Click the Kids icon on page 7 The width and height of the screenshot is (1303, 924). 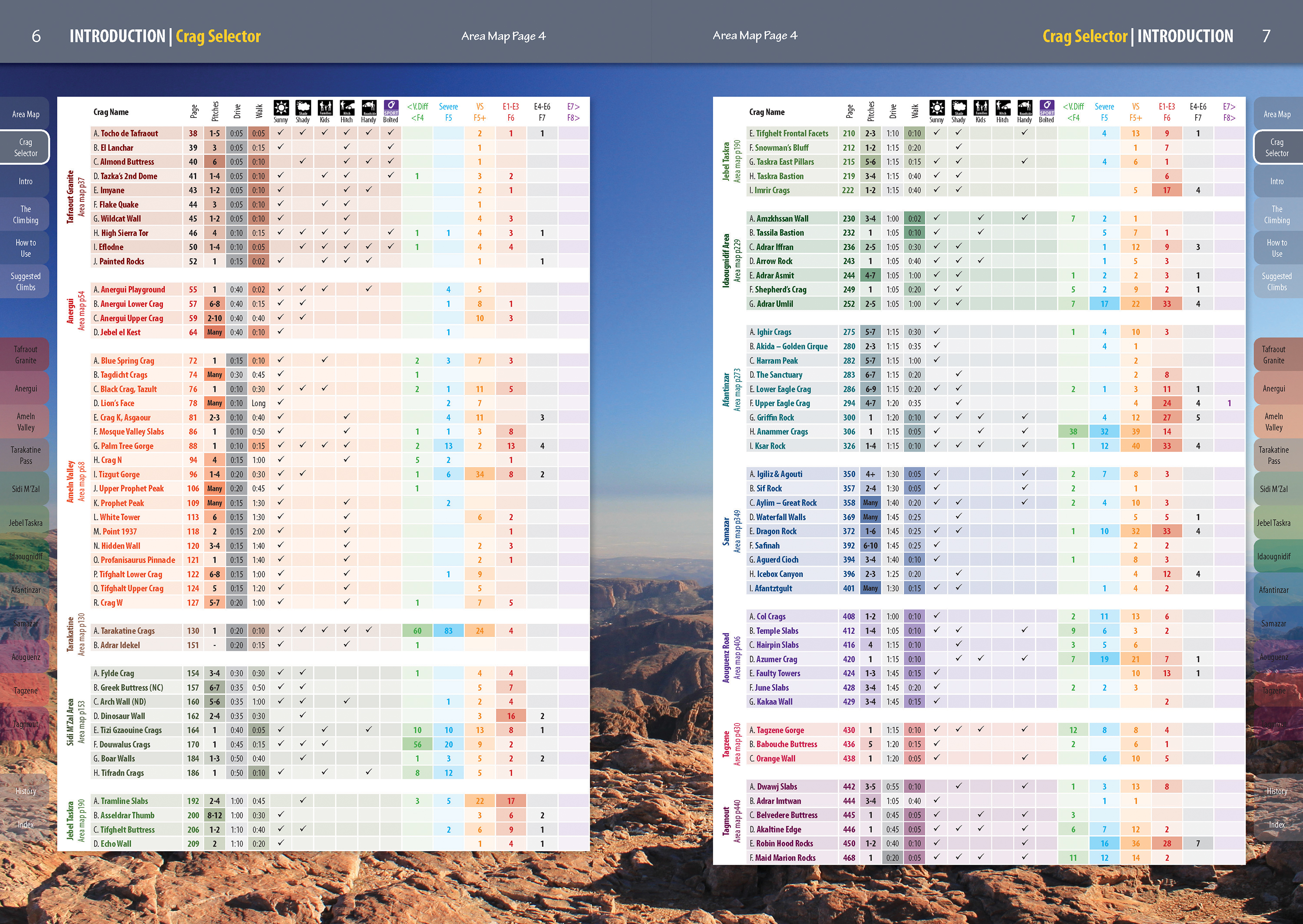coord(981,108)
